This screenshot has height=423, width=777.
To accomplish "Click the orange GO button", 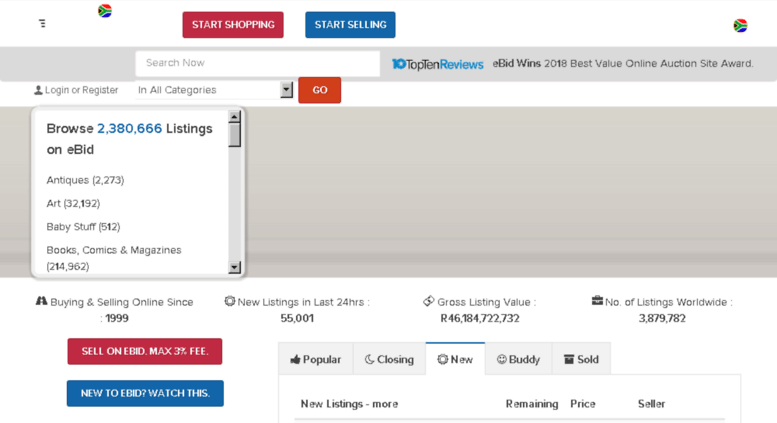I will [320, 90].
